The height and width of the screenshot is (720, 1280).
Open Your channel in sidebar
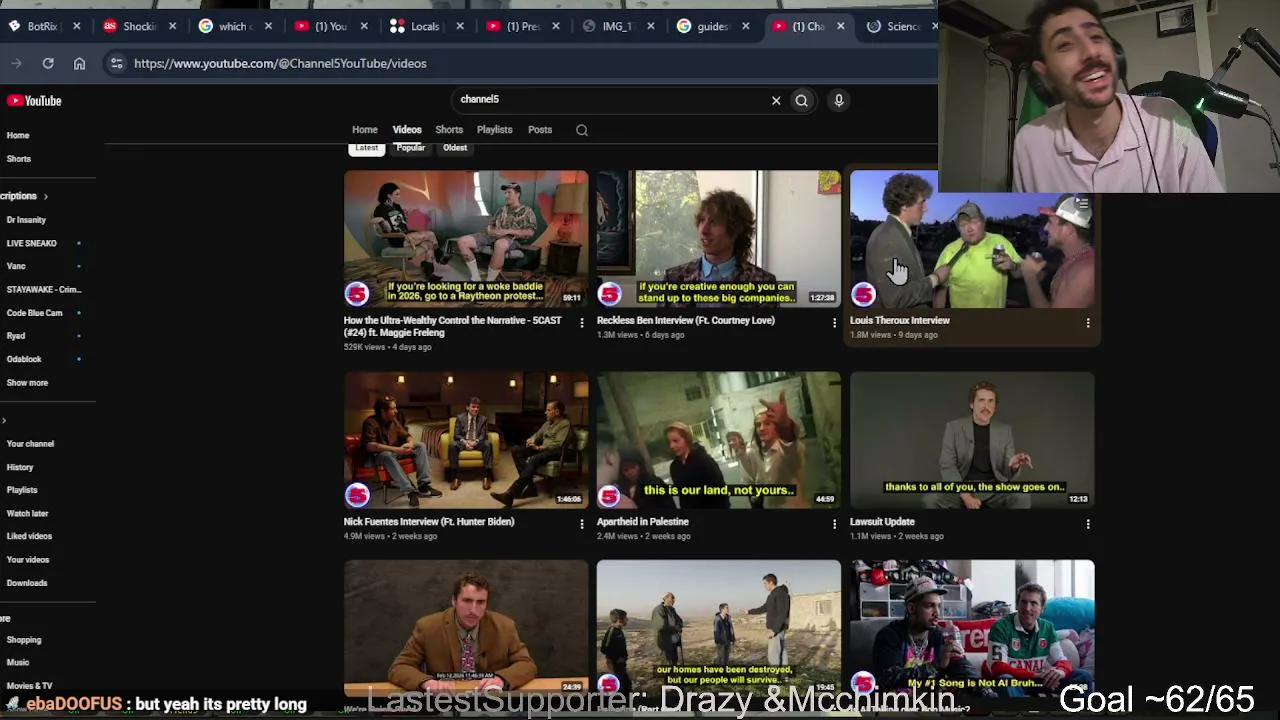(30, 444)
